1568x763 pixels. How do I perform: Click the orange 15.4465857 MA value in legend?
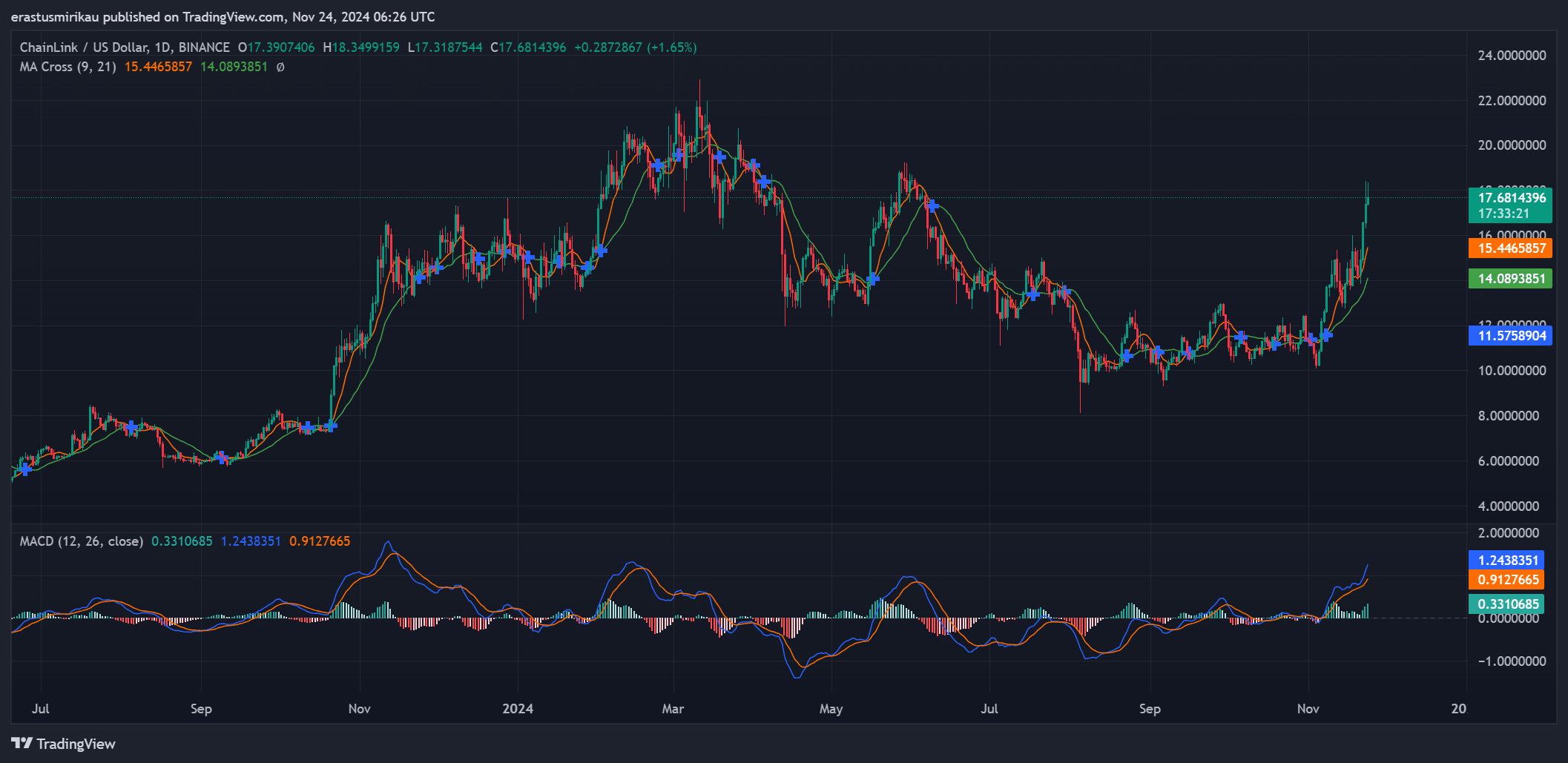click(x=158, y=67)
